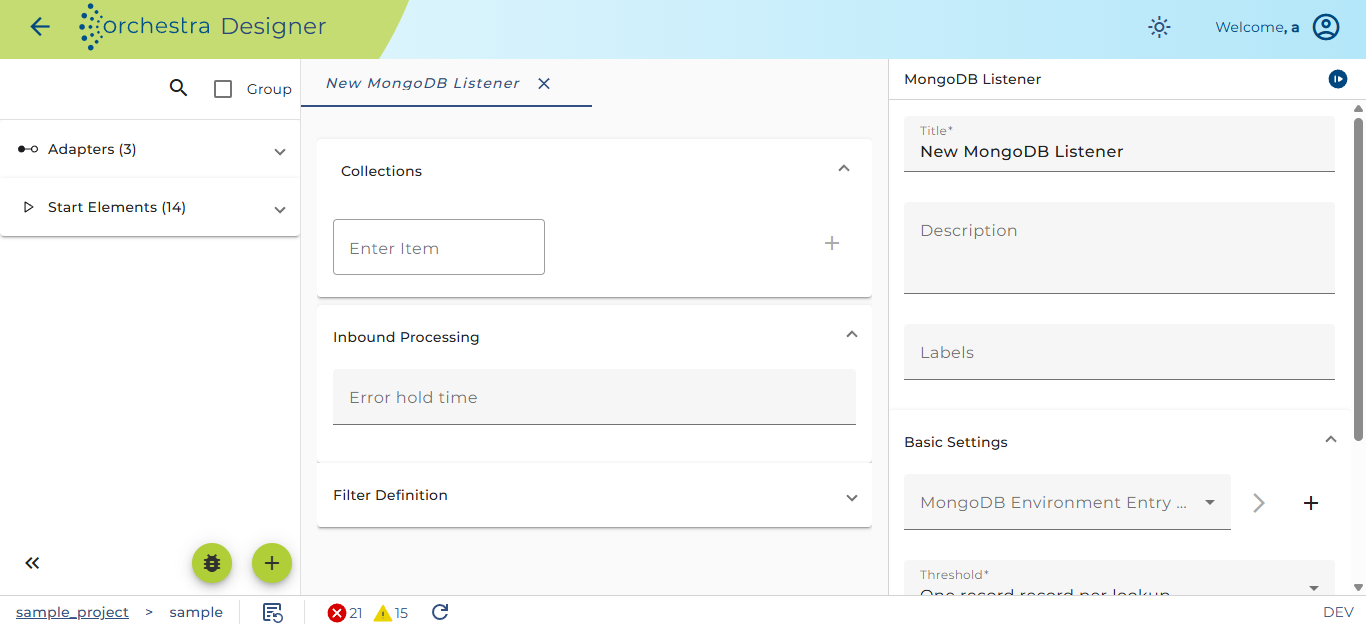
Task: Expand the Start Elements (14) section
Action: pyautogui.click(x=150, y=207)
